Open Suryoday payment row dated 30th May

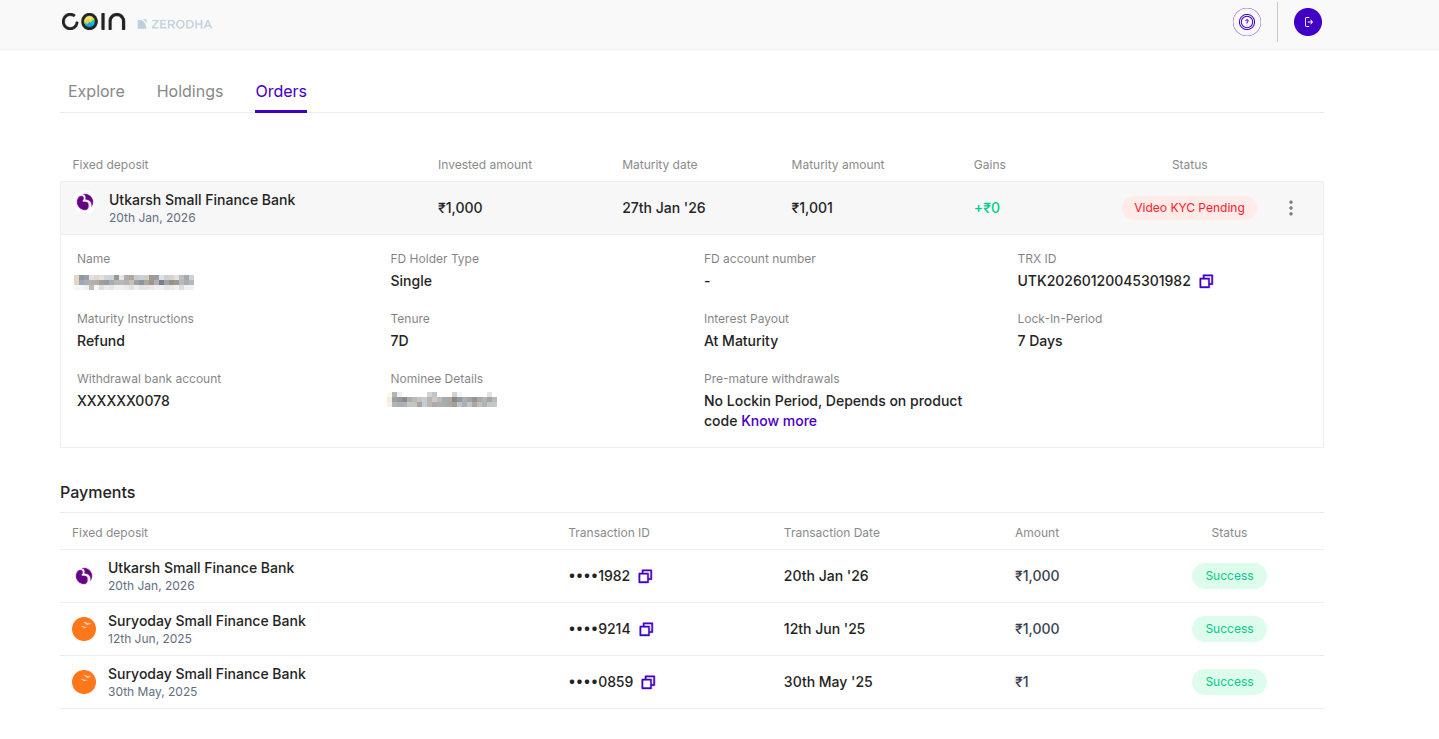point(206,674)
